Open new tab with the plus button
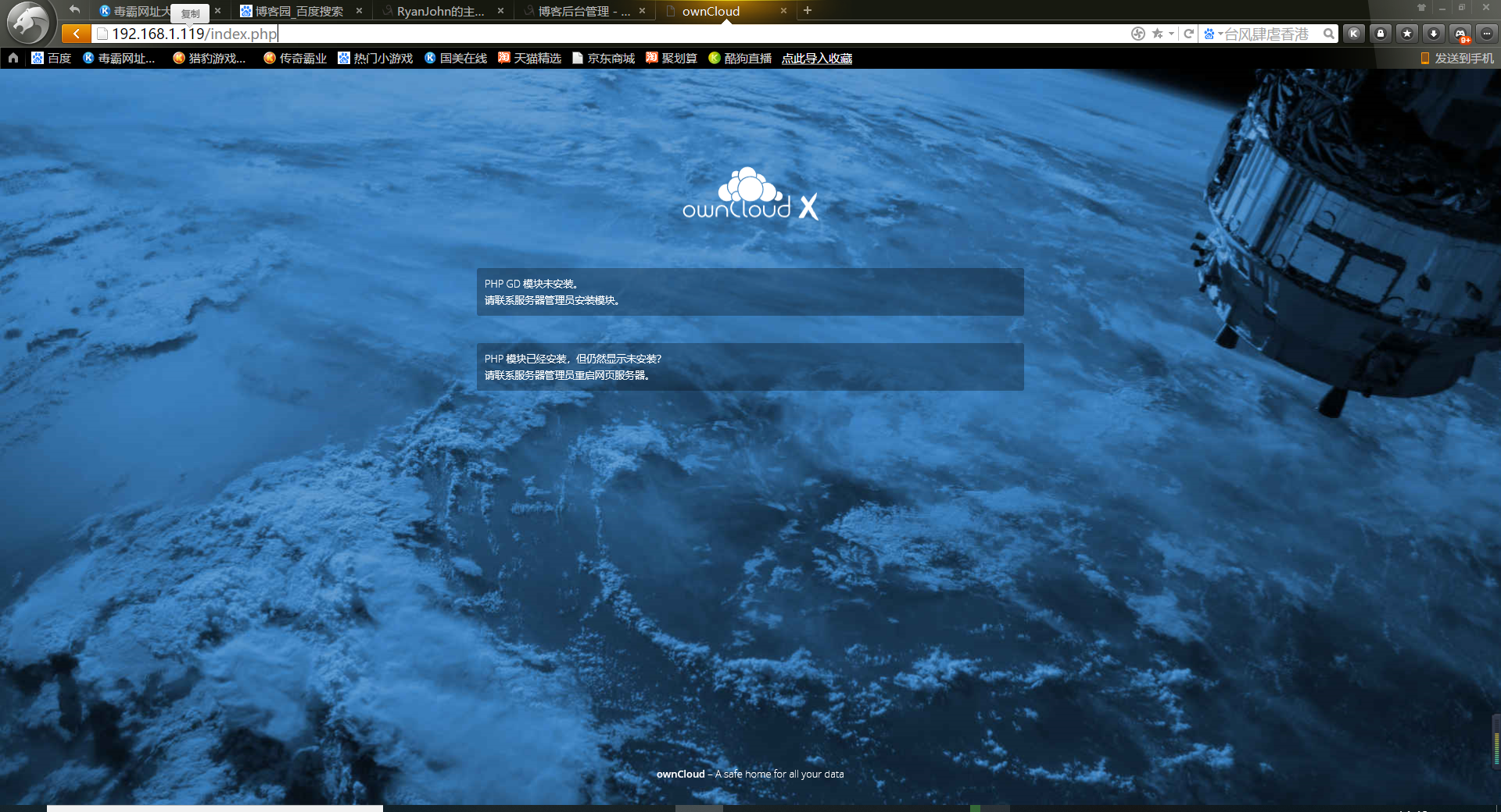 [x=808, y=10]
